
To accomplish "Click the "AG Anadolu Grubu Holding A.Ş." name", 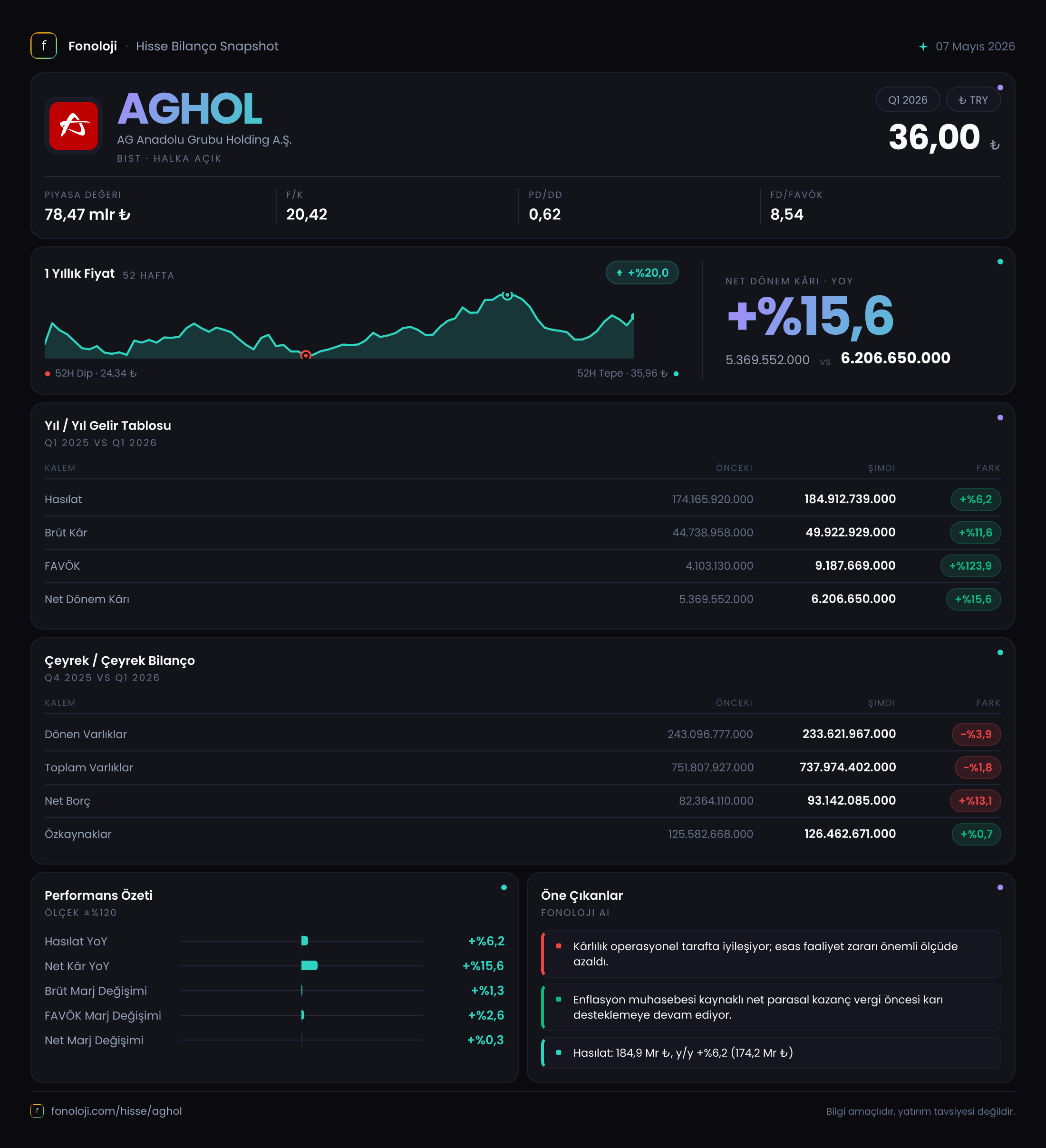I will point(204,140).
